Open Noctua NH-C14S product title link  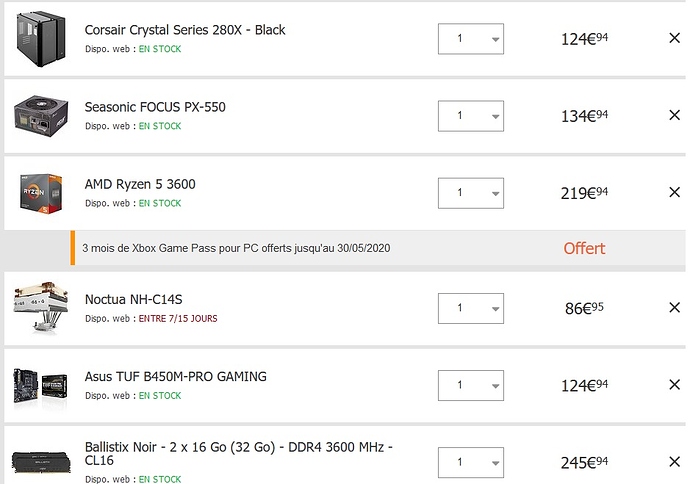pyautogui.click(x=133, y=300)
